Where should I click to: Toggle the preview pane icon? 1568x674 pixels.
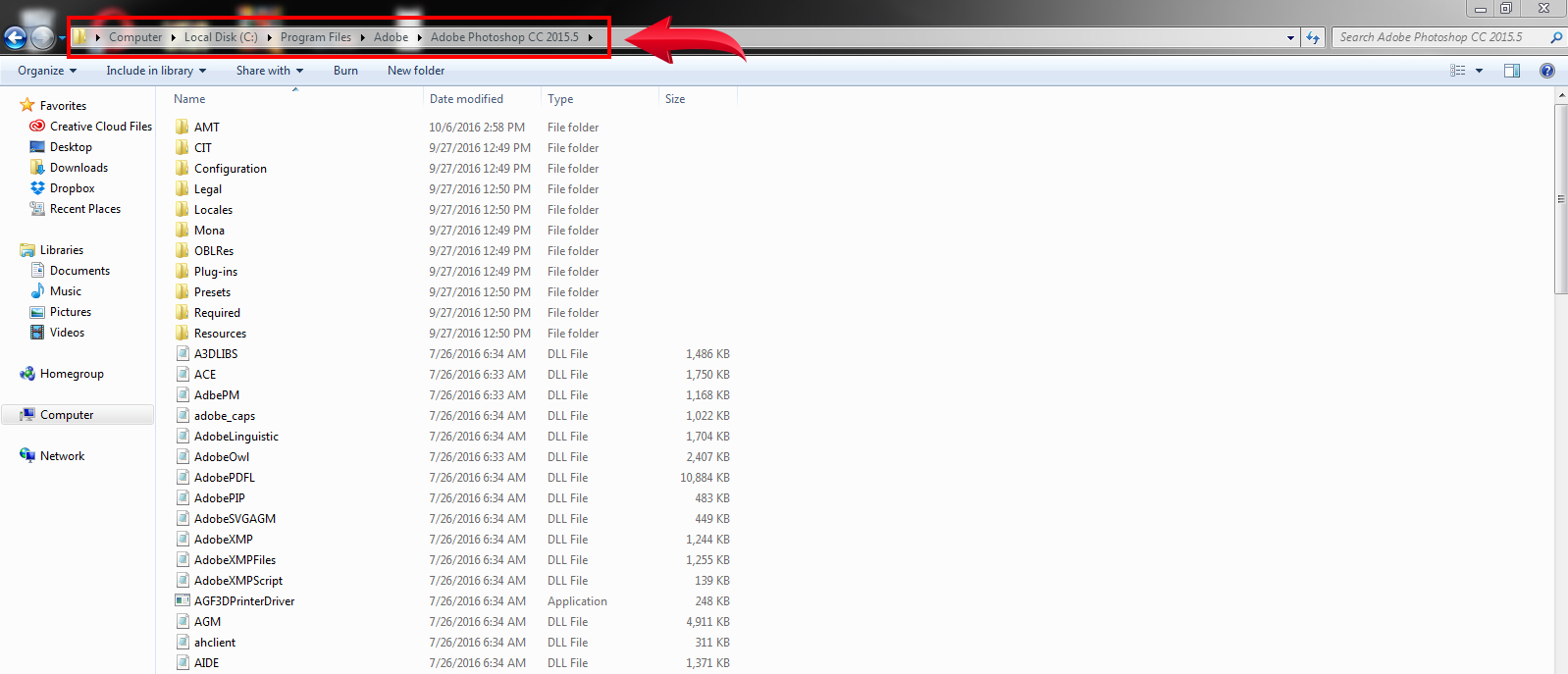(x=1512, y=71)
